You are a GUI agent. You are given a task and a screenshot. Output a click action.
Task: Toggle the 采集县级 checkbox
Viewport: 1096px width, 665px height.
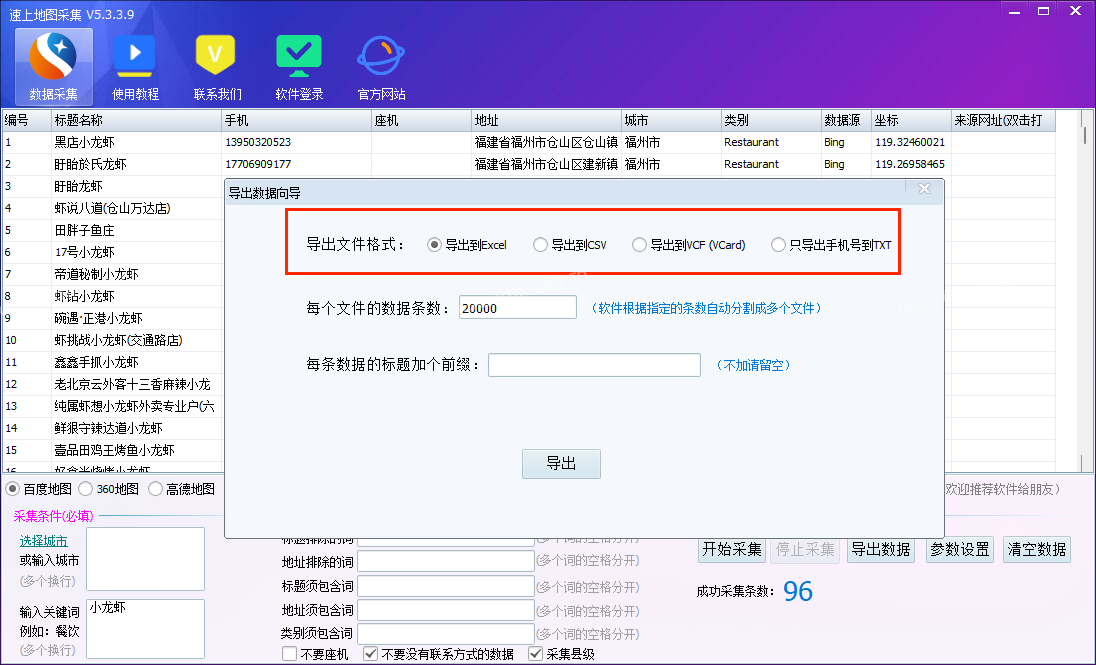(x=562, y=654)
